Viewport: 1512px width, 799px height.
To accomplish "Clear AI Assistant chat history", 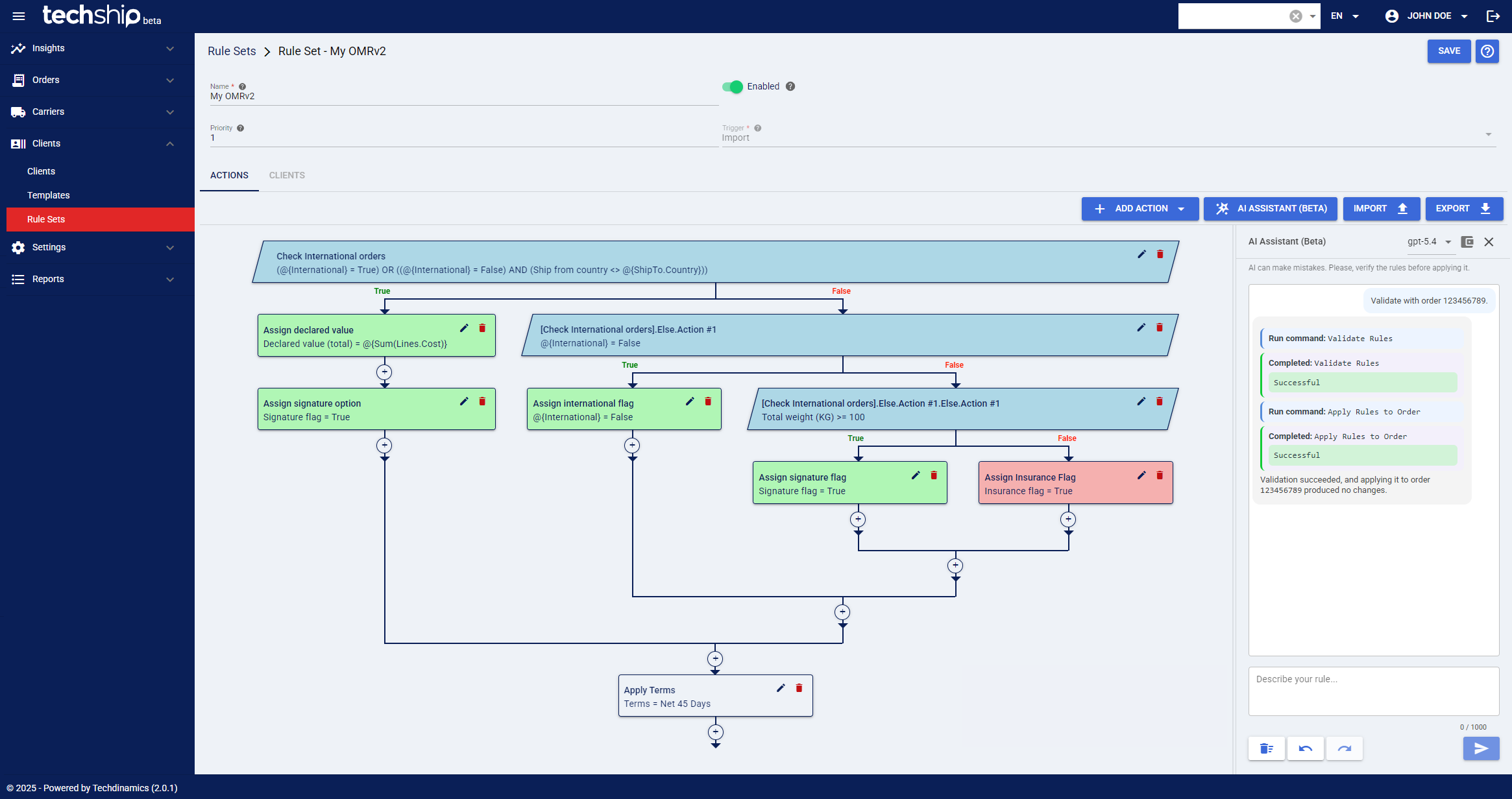I will tap(1266, 748).
